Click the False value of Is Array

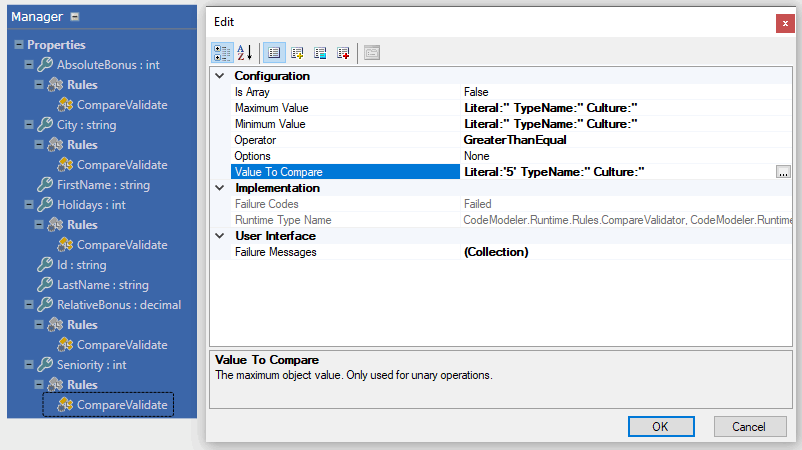click(476, 92)
